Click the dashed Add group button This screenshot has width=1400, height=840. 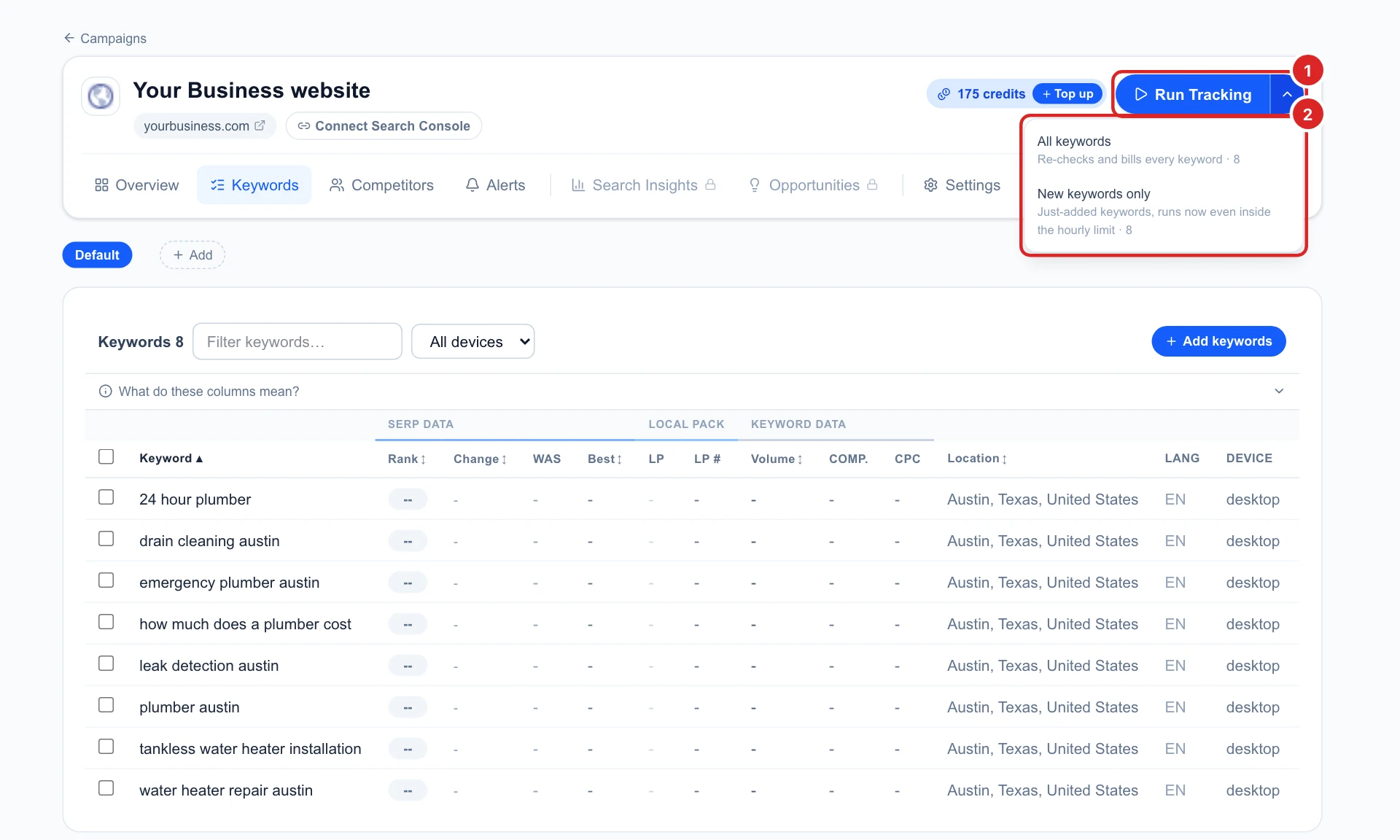tap(192, 255)
